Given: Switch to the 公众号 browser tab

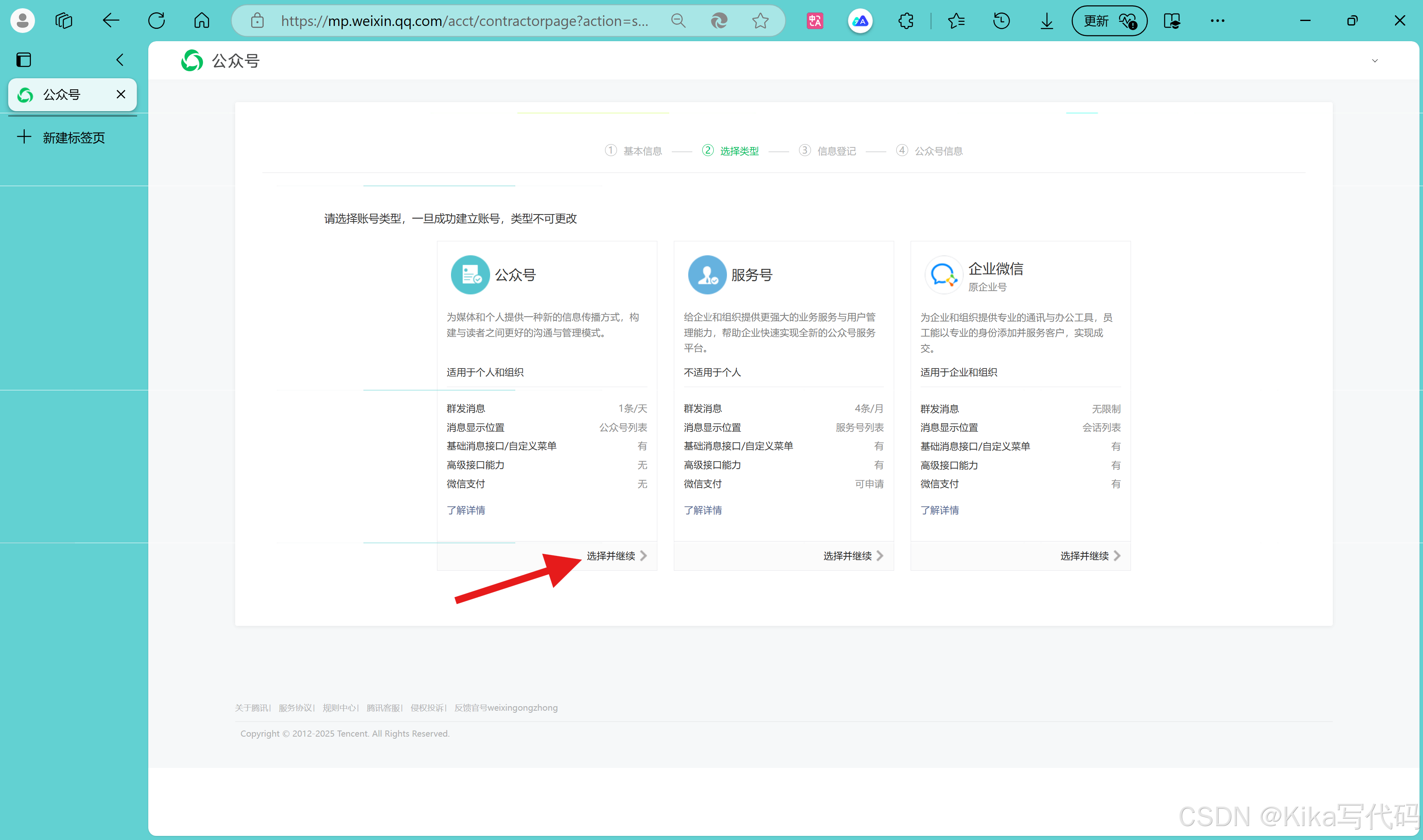Looking at the screenshot, I should [62, 95].
